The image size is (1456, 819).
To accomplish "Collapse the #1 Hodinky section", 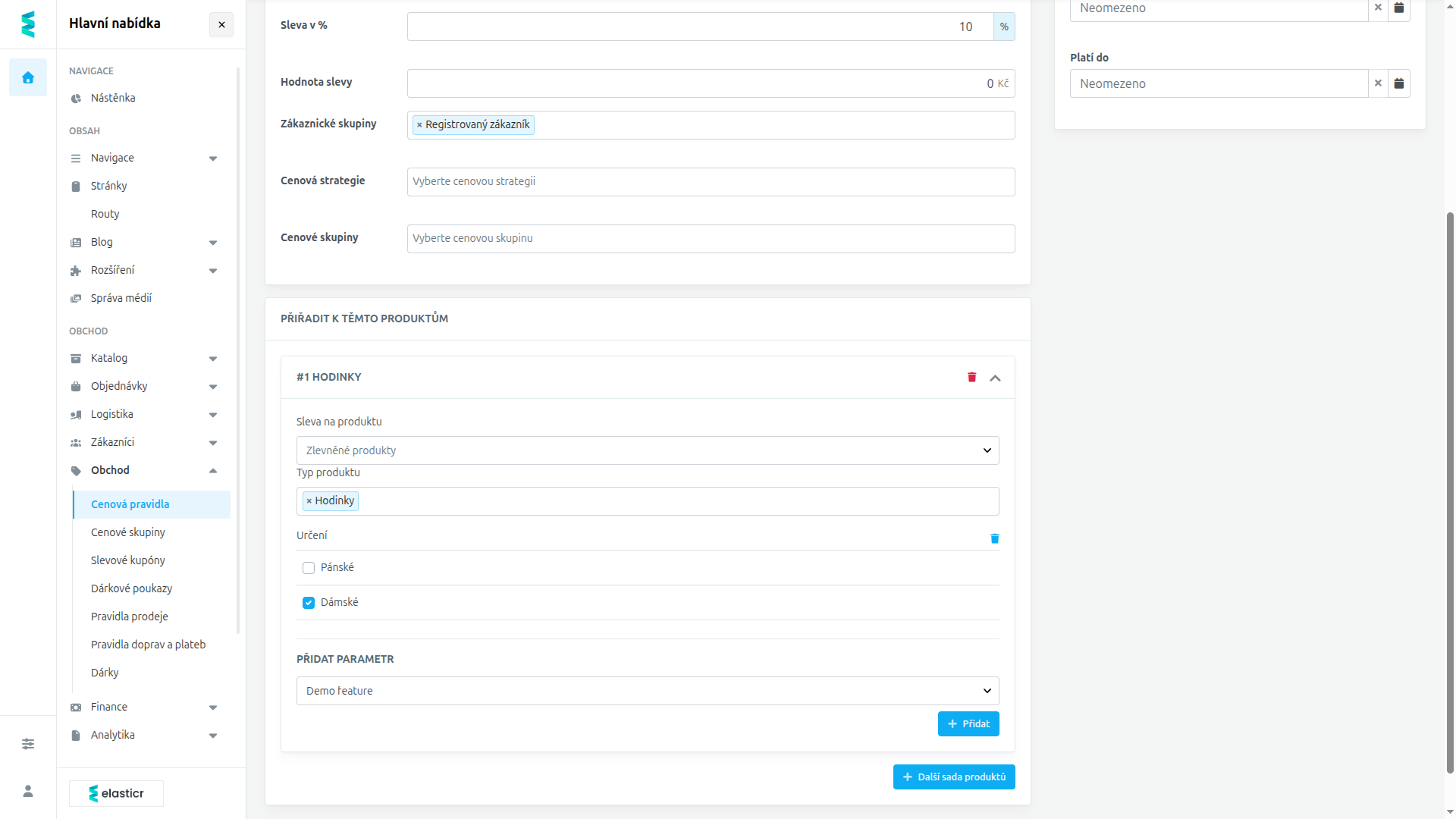I will coord(995,378).
